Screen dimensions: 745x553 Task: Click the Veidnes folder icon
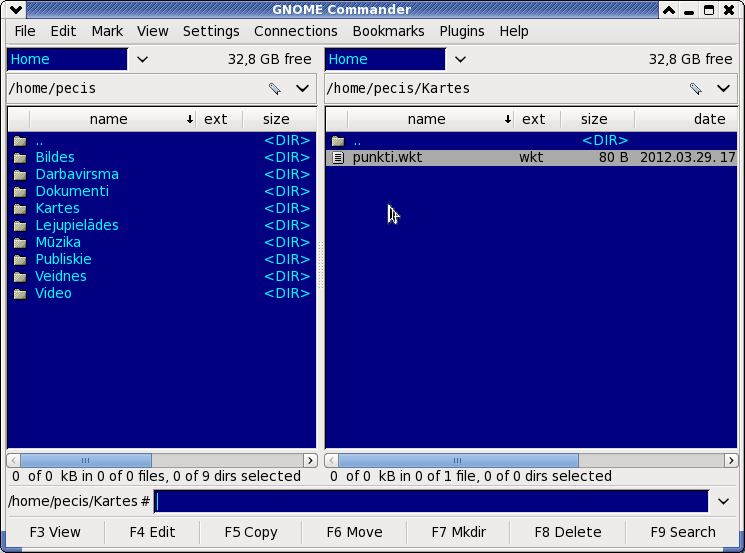(x=20, y=276)
